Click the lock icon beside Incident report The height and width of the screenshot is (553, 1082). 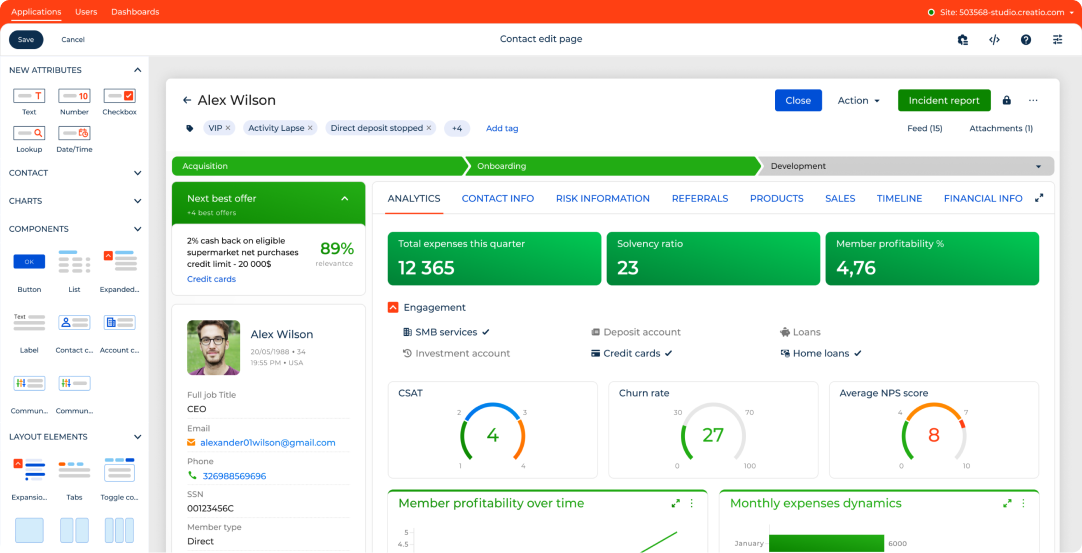coord(1007,100)
